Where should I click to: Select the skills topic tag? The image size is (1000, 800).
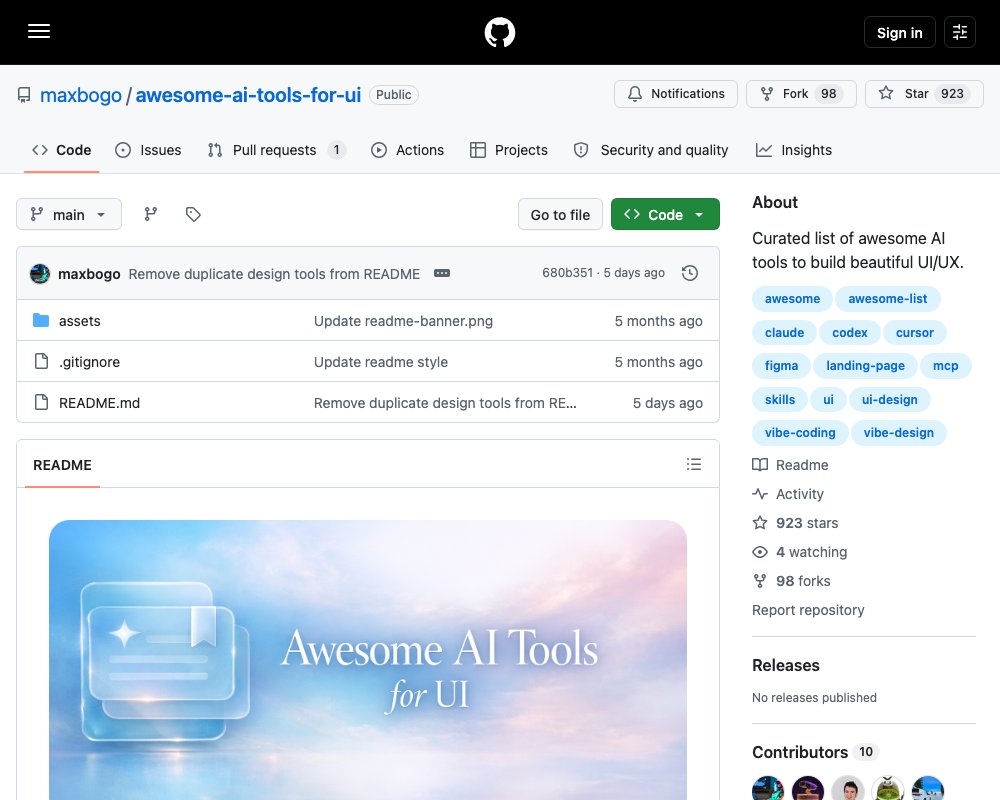click(x=780, y=399)
